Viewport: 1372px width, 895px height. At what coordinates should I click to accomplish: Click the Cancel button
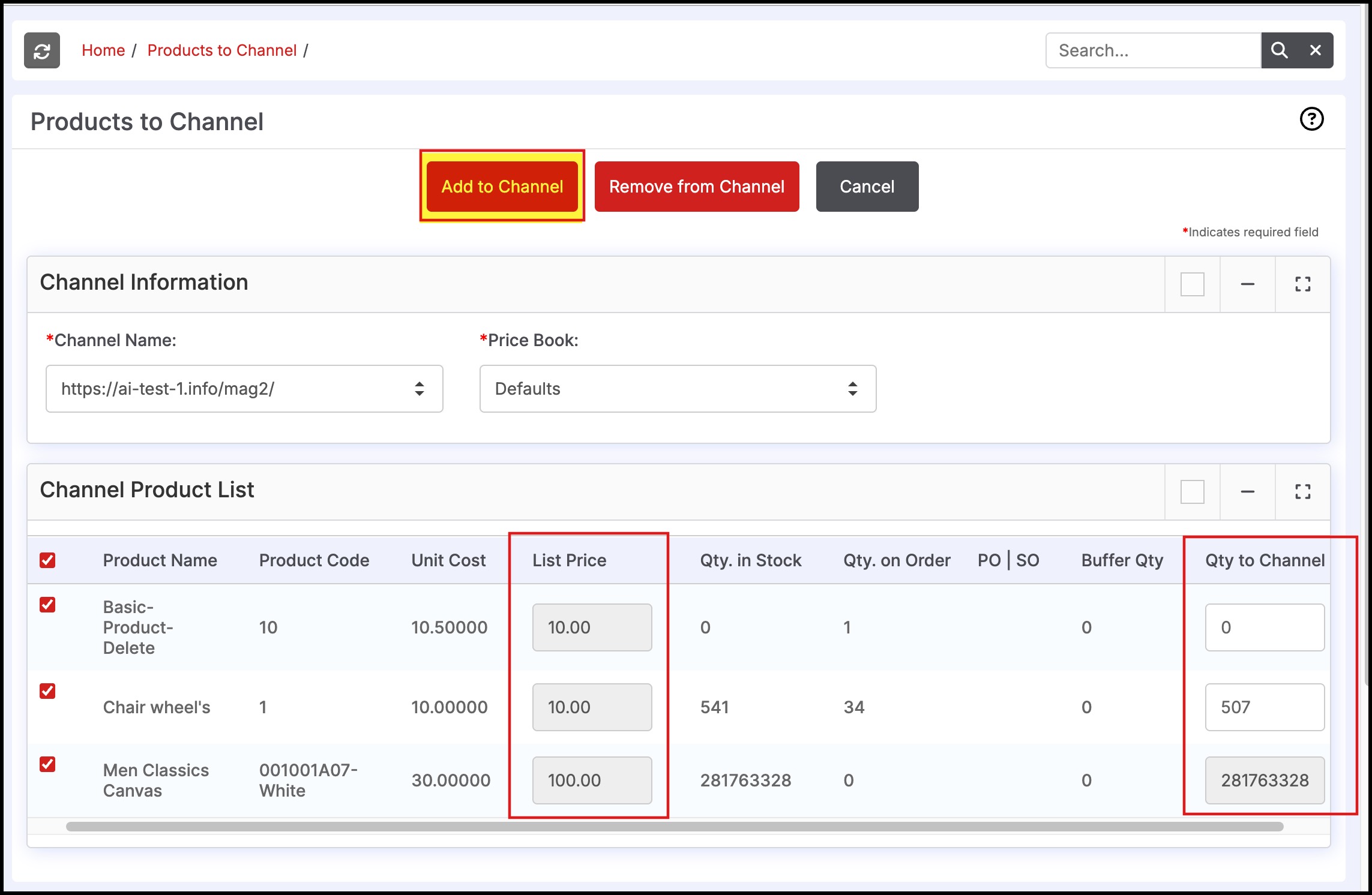pos(867,187)
